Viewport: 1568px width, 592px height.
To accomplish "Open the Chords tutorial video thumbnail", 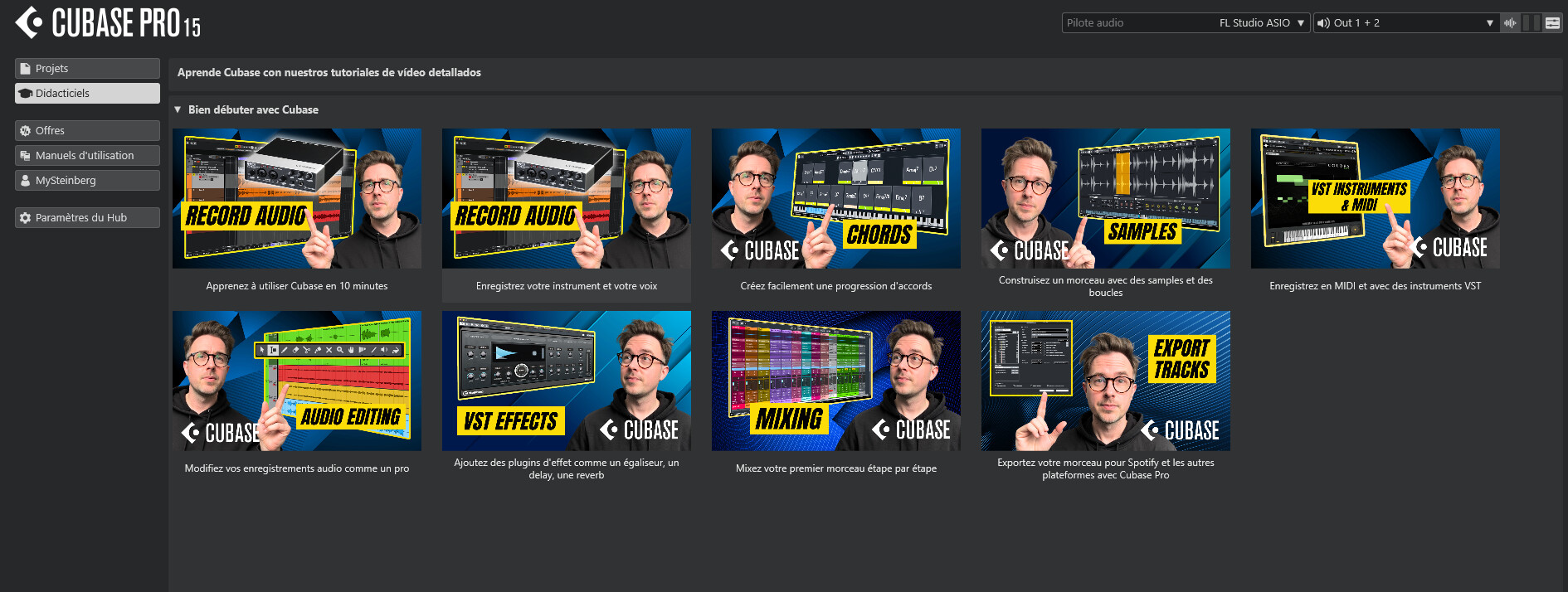I will [835, 198].
